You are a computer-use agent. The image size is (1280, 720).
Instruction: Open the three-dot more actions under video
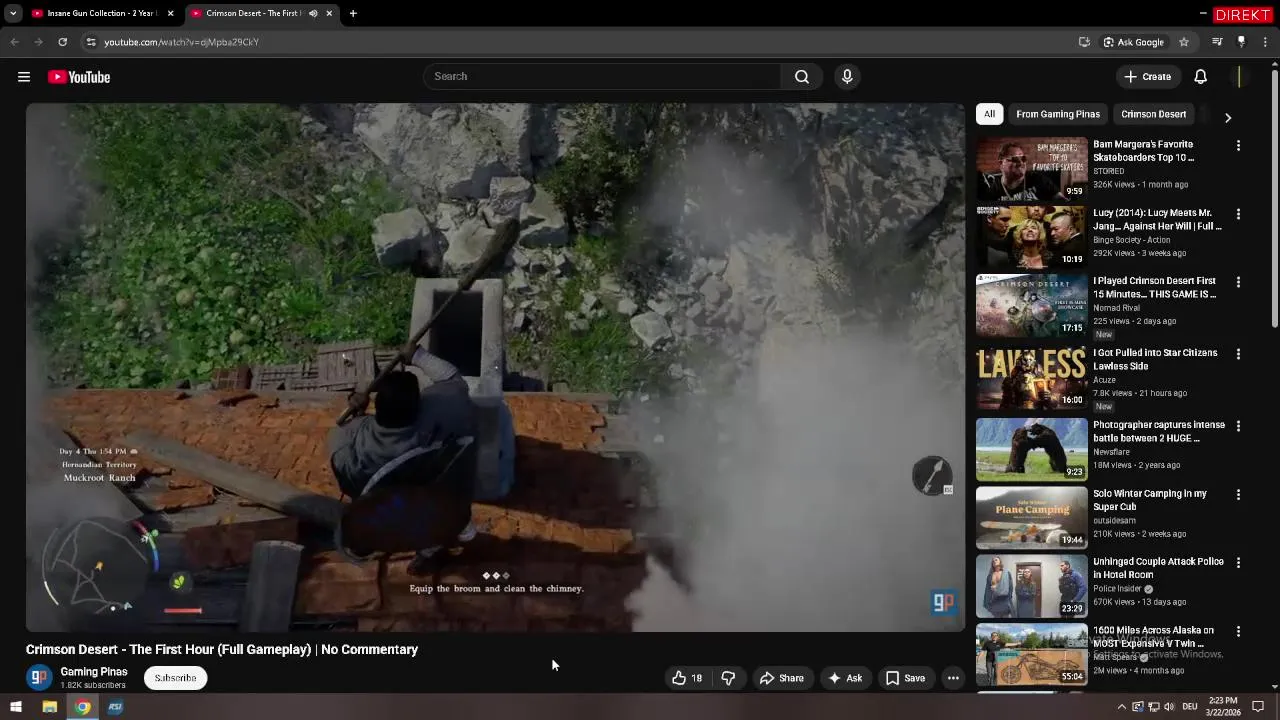(953, 678)
